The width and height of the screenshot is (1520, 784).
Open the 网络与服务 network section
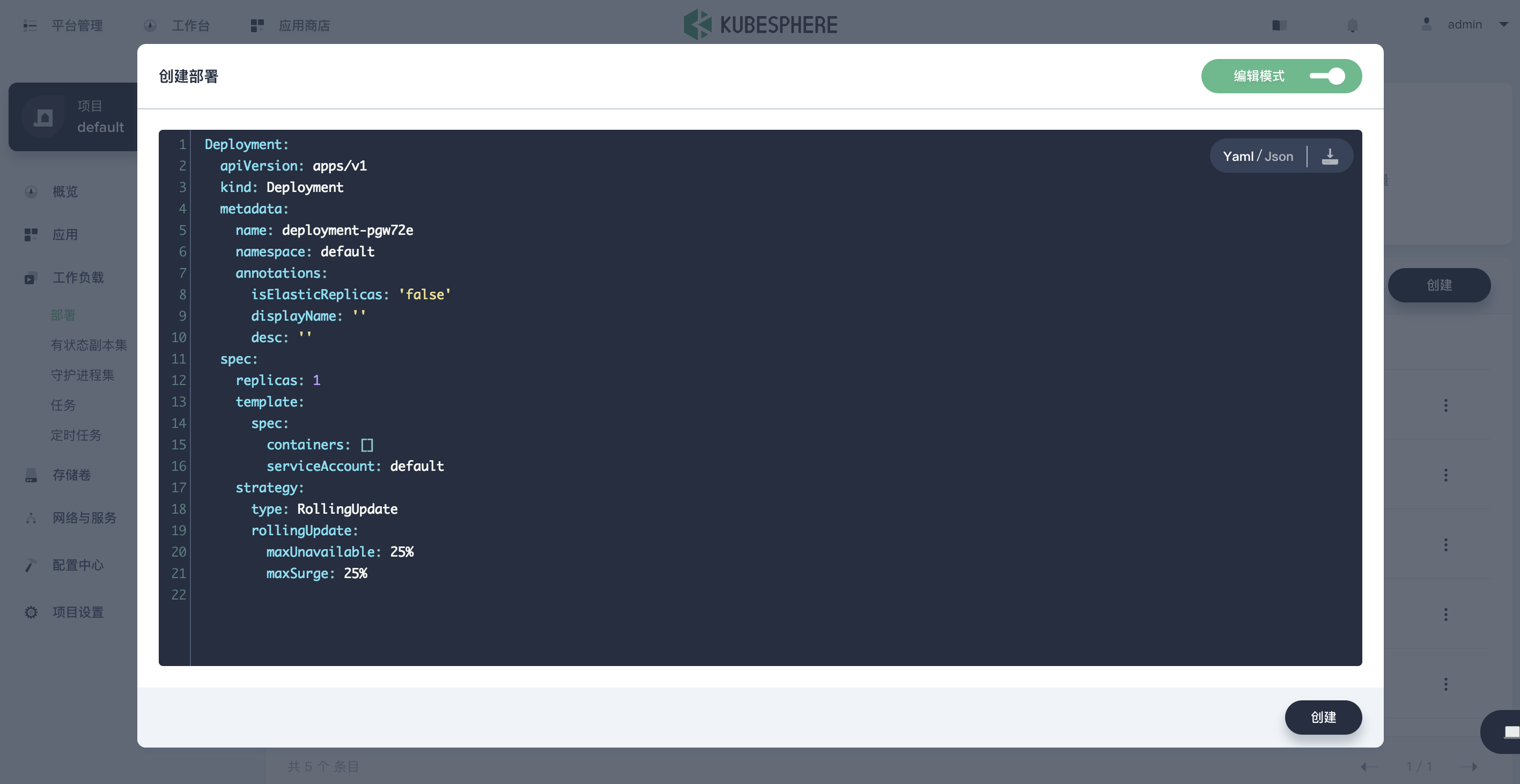pos(83,517)
